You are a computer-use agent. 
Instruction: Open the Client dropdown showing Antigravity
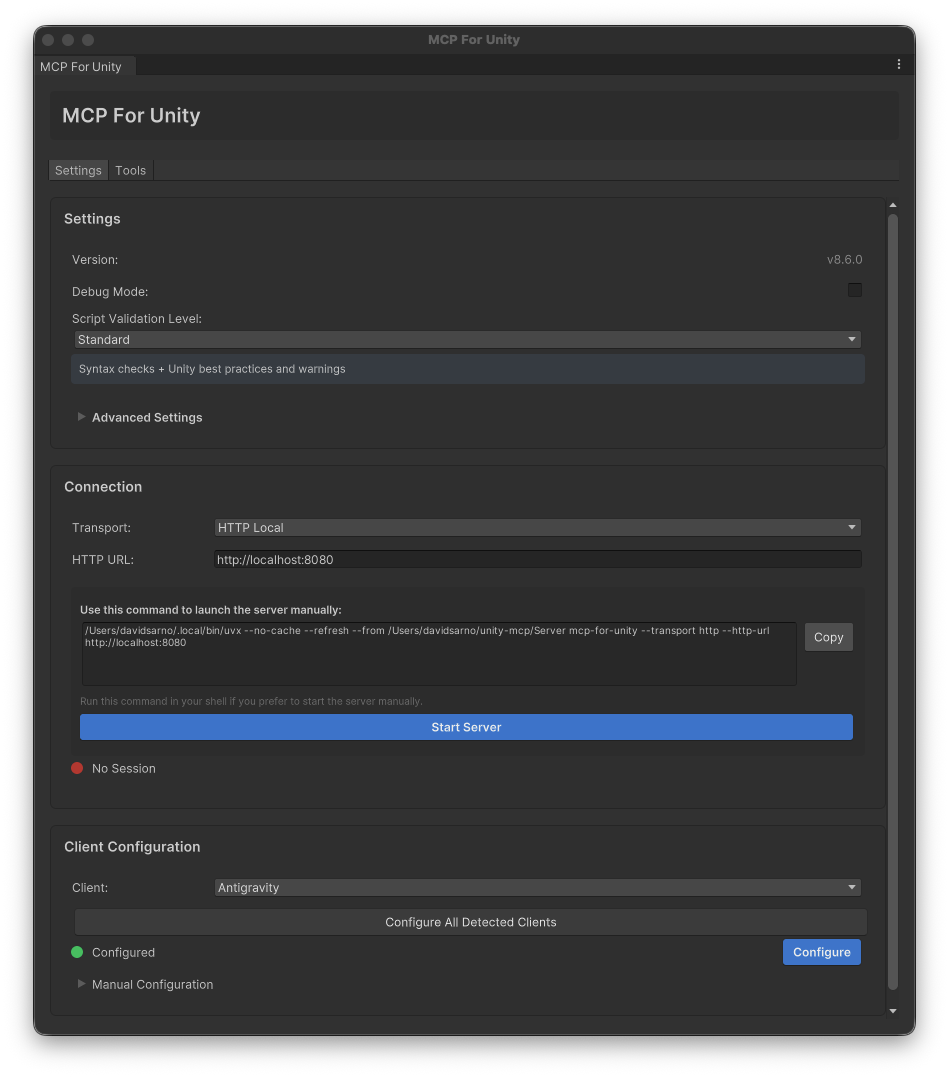click(x=537, y=887)
